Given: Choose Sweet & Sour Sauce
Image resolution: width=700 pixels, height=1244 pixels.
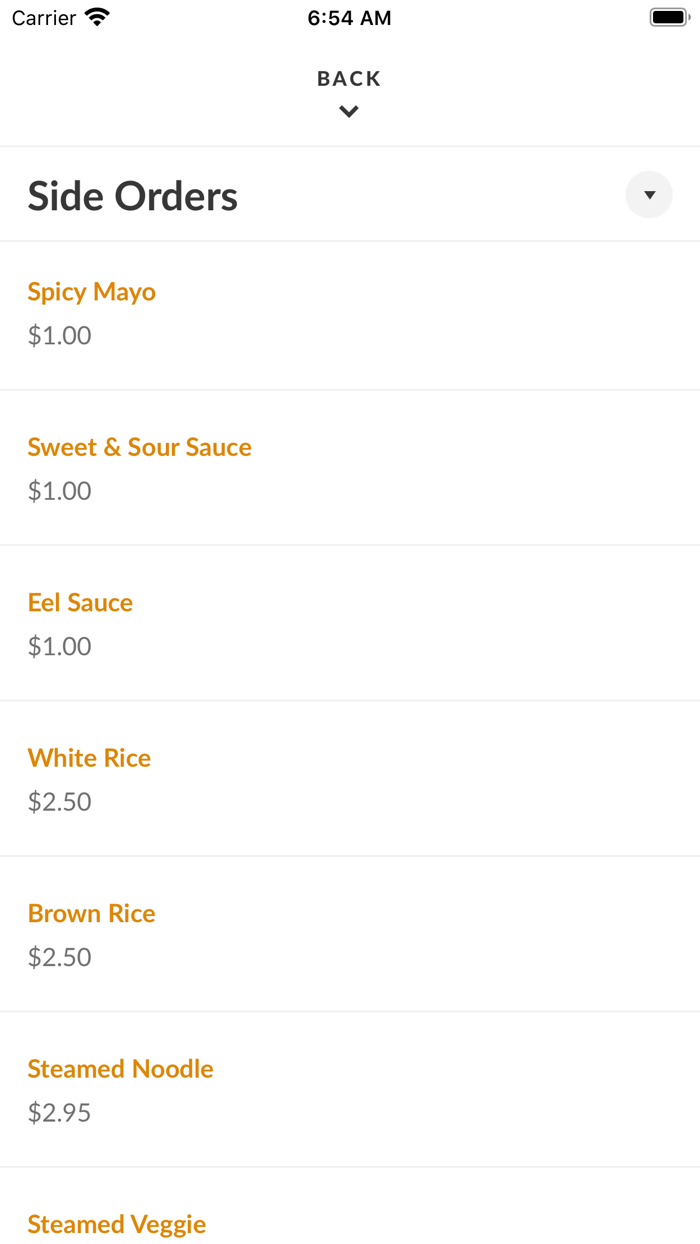Looking at the screenshot, I should (140, 447).
